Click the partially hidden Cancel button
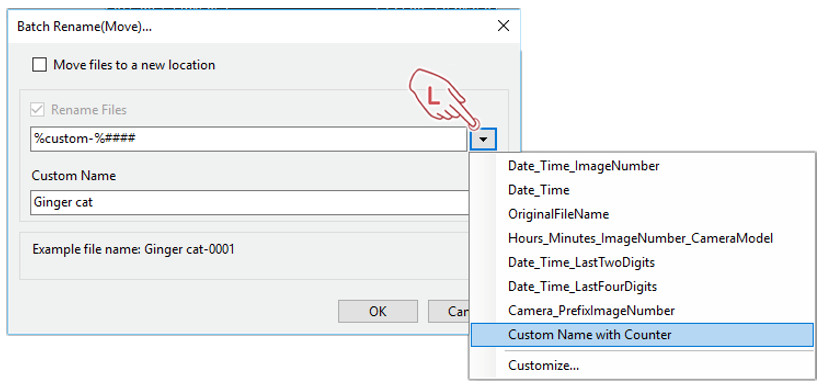 point(448,311)
